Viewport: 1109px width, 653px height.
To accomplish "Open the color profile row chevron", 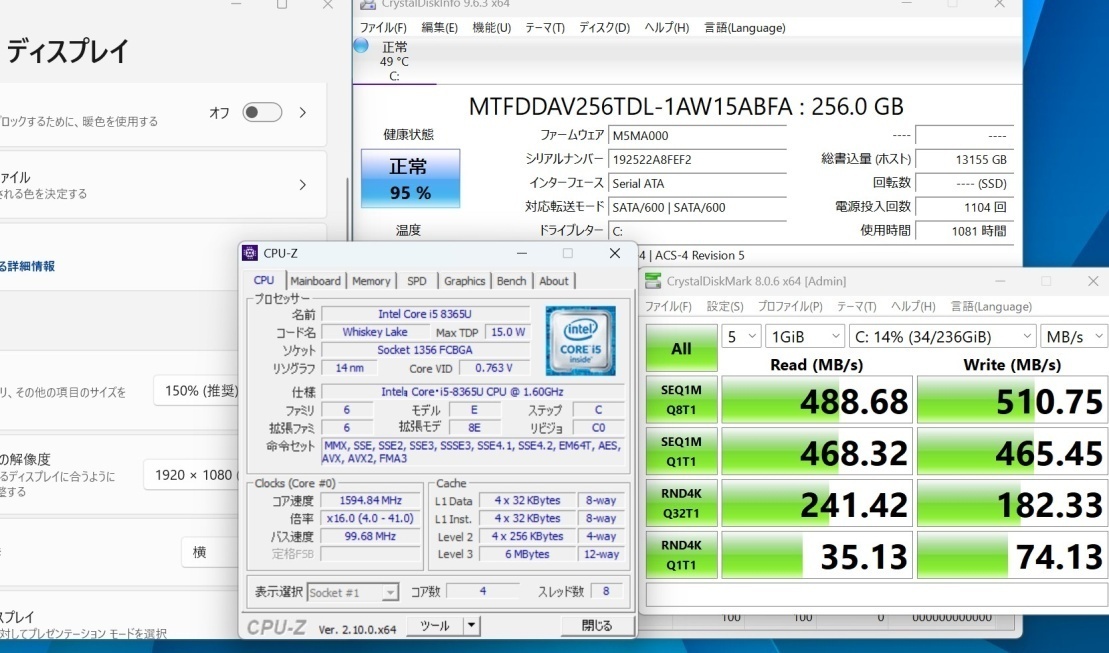I will click(303, 185).
